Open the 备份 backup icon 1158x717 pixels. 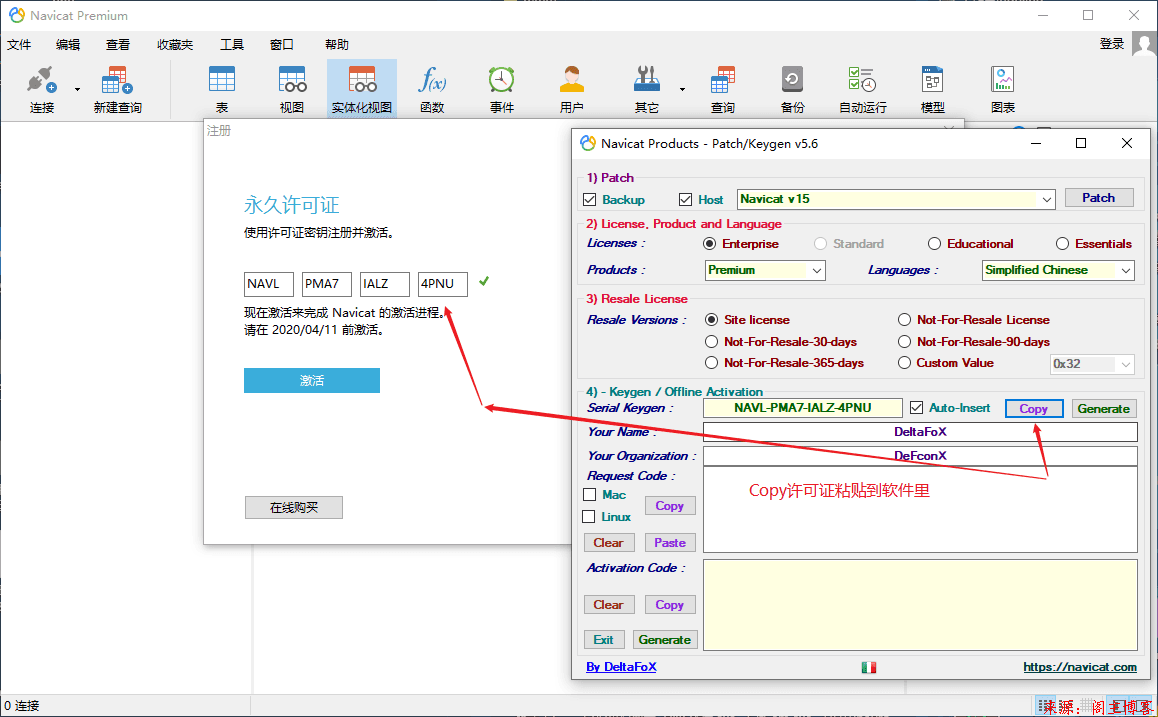click(792, 80)
